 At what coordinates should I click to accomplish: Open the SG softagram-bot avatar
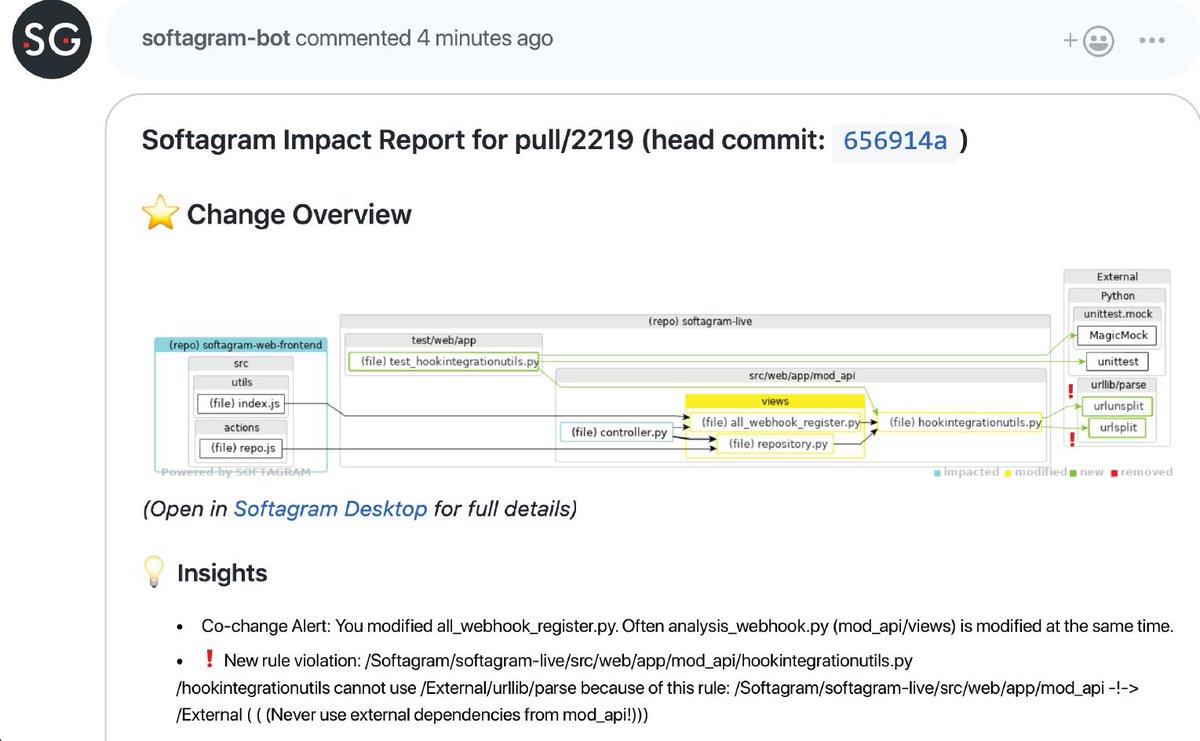click(51, 39)
